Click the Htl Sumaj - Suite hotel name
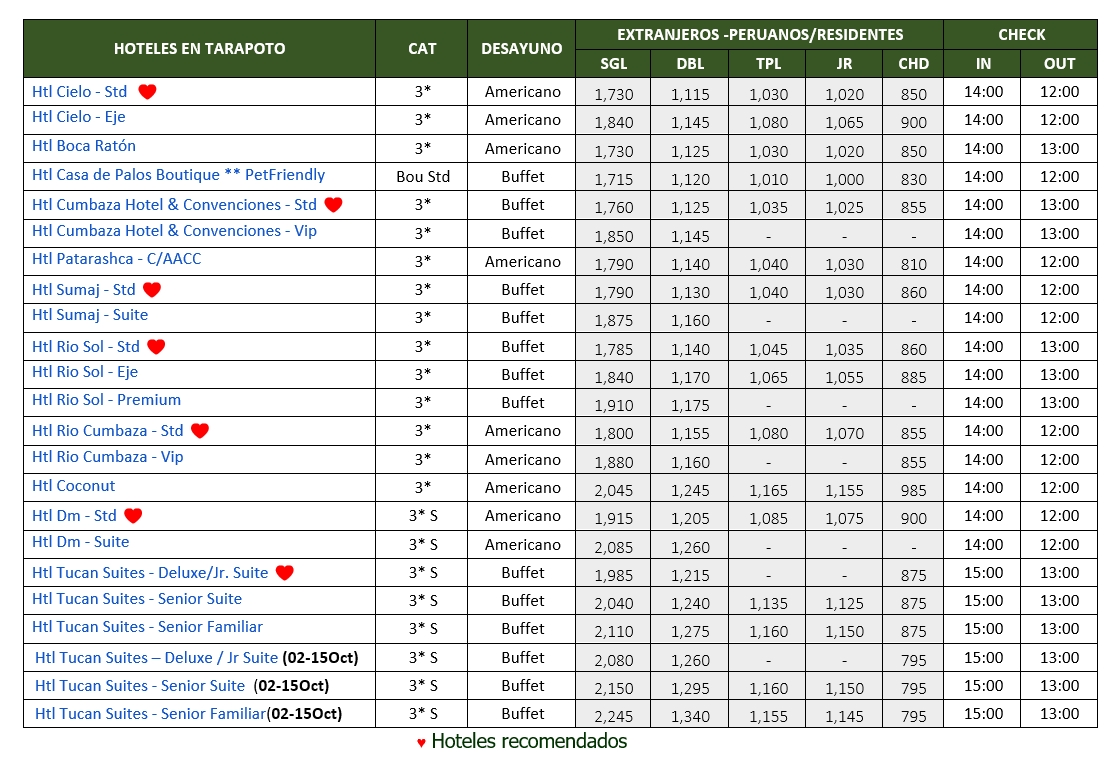This screenshot has height=758, width=1117. coord(90,315)
